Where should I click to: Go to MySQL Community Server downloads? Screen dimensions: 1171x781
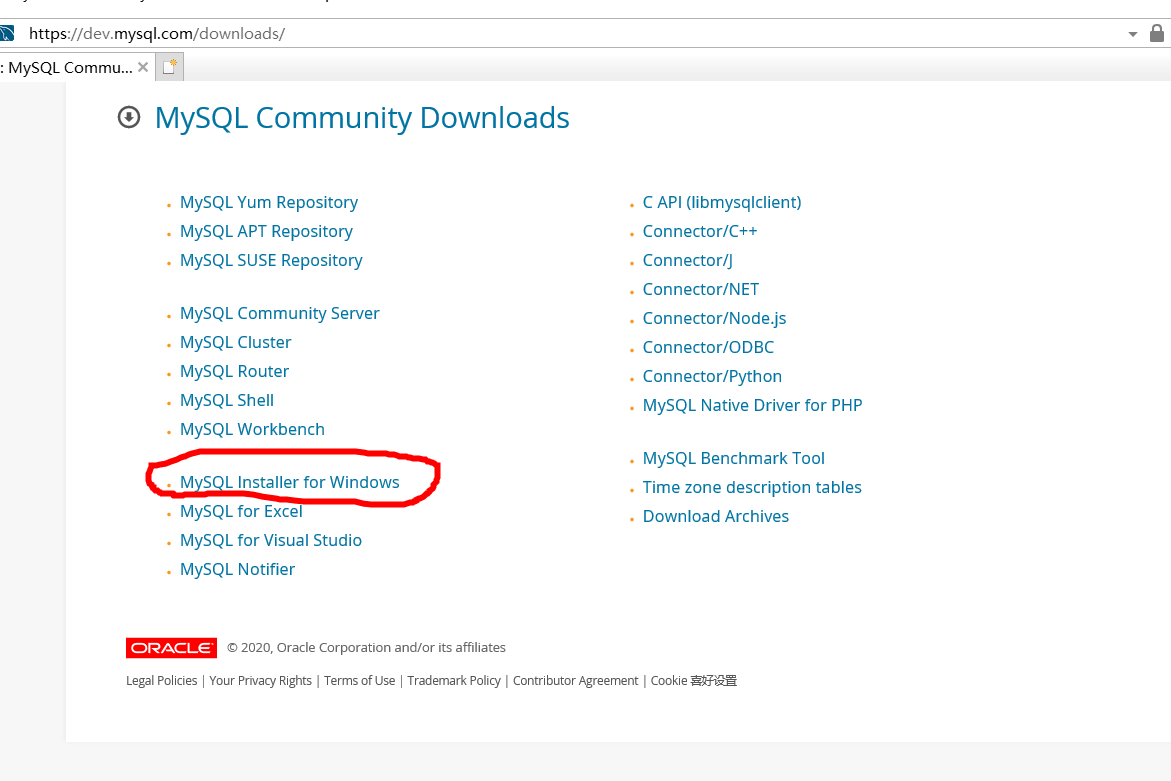[x=279, y=314]
